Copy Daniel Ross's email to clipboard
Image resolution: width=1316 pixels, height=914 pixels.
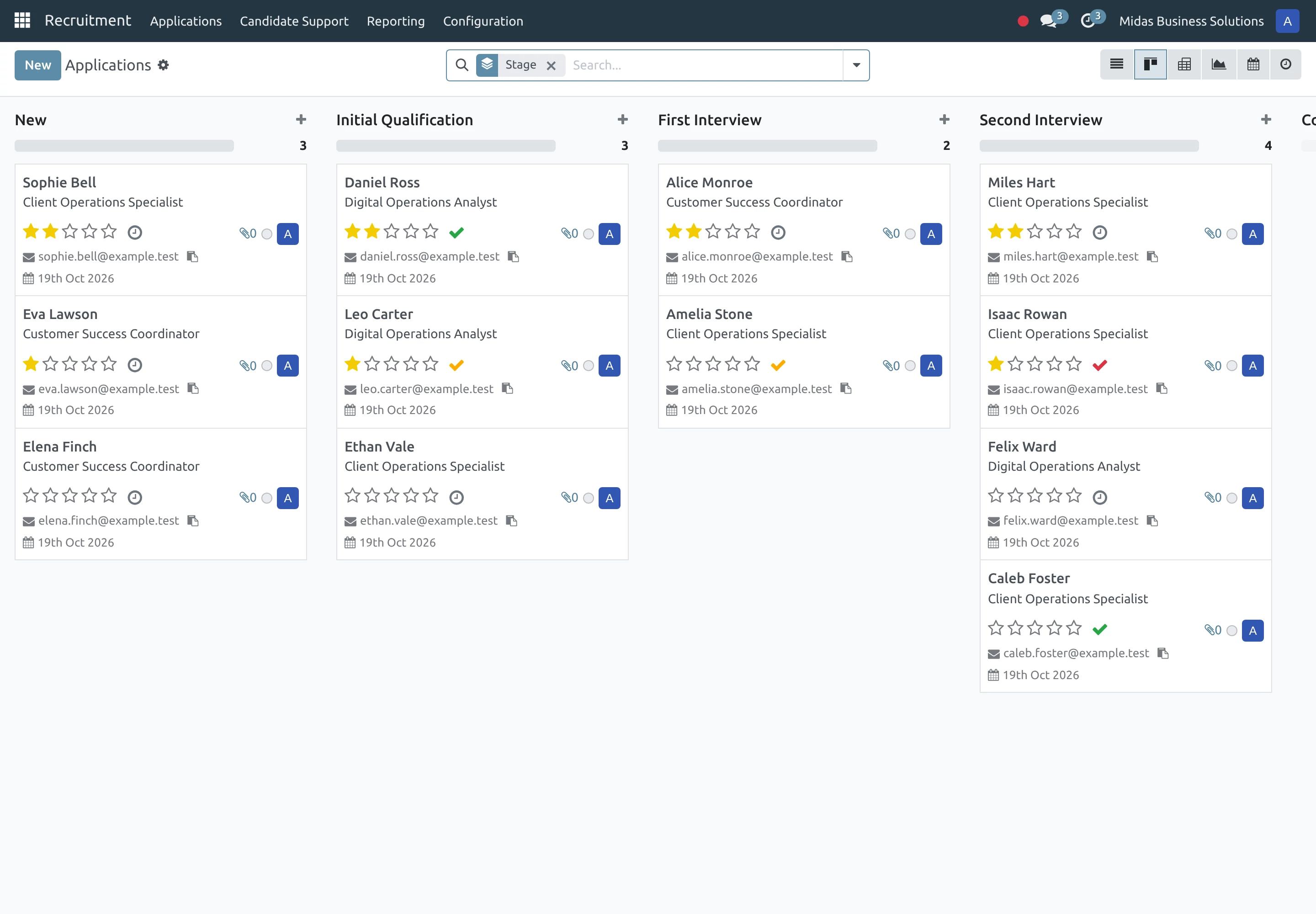(514, 256)
